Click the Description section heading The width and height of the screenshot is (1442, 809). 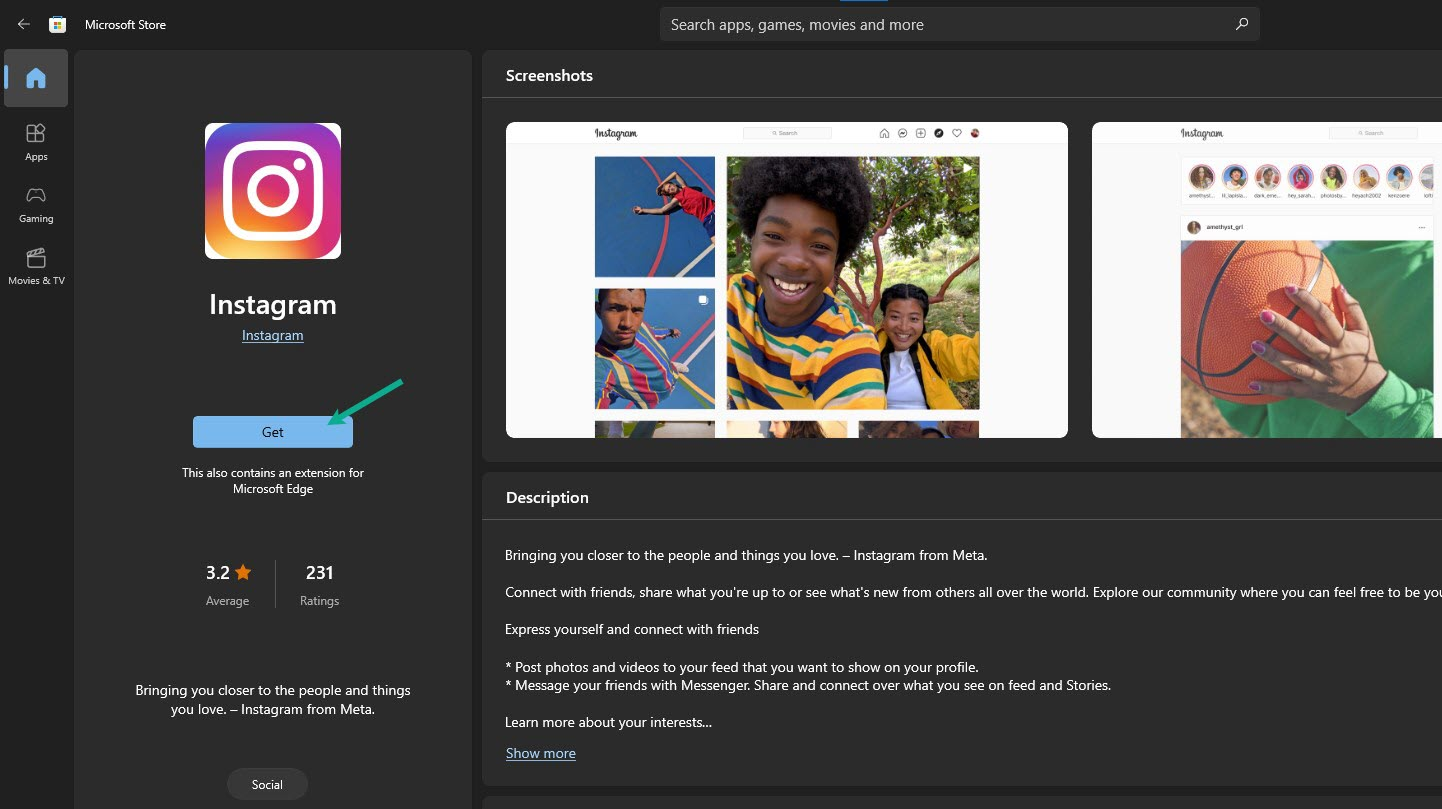tap(547, 497)
